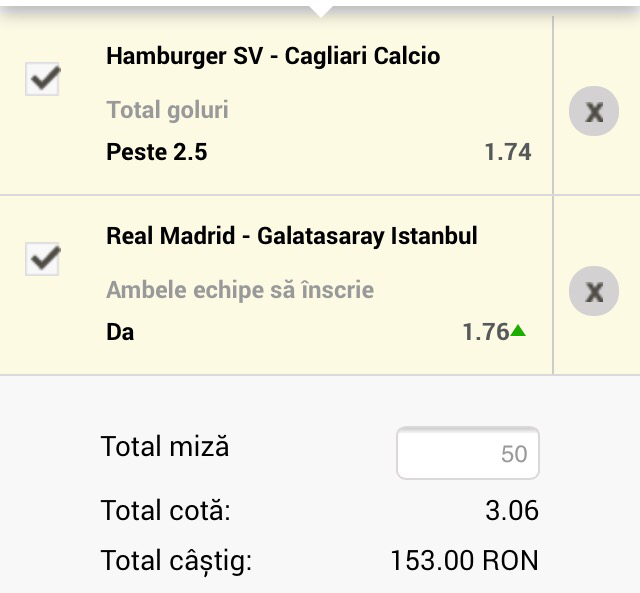
Task: Uncheck the Real Madrid - Galatasaray selection
Action: click(x=42, y=260)
